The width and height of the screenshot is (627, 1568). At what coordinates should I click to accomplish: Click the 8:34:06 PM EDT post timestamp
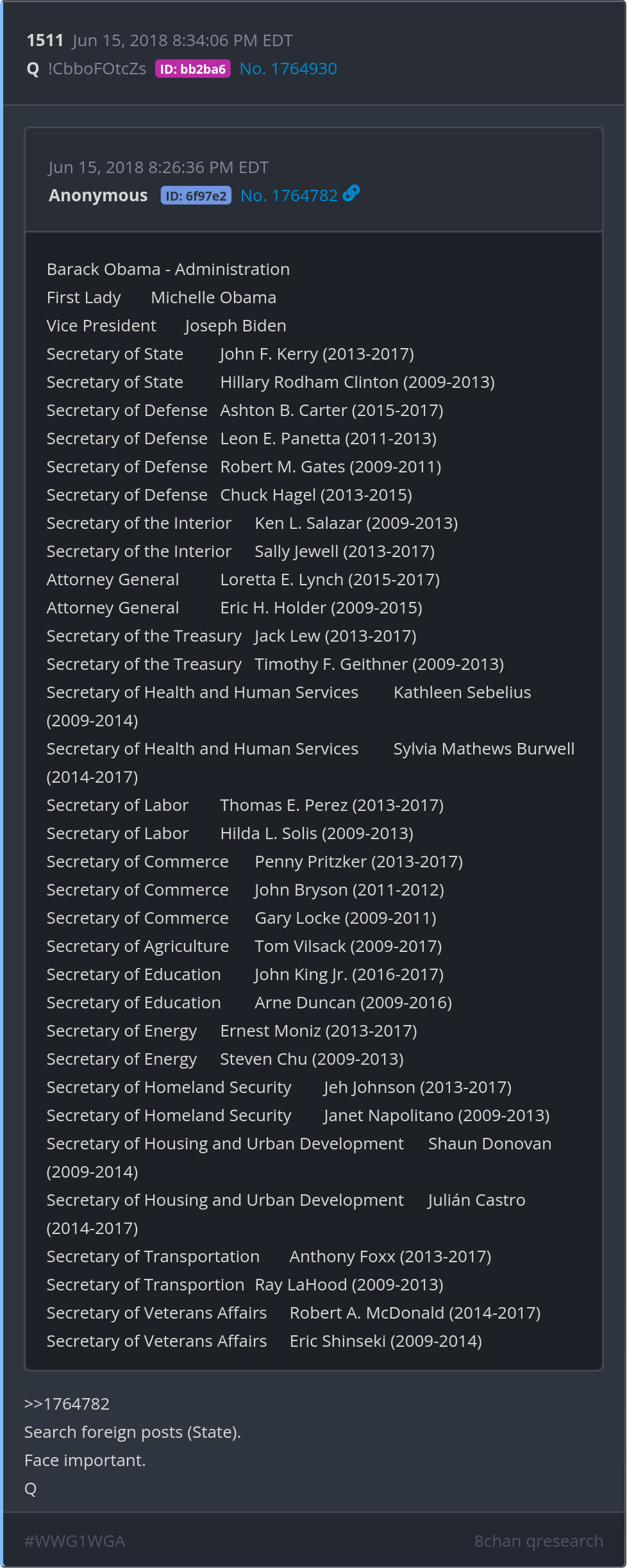coord(182,40)
